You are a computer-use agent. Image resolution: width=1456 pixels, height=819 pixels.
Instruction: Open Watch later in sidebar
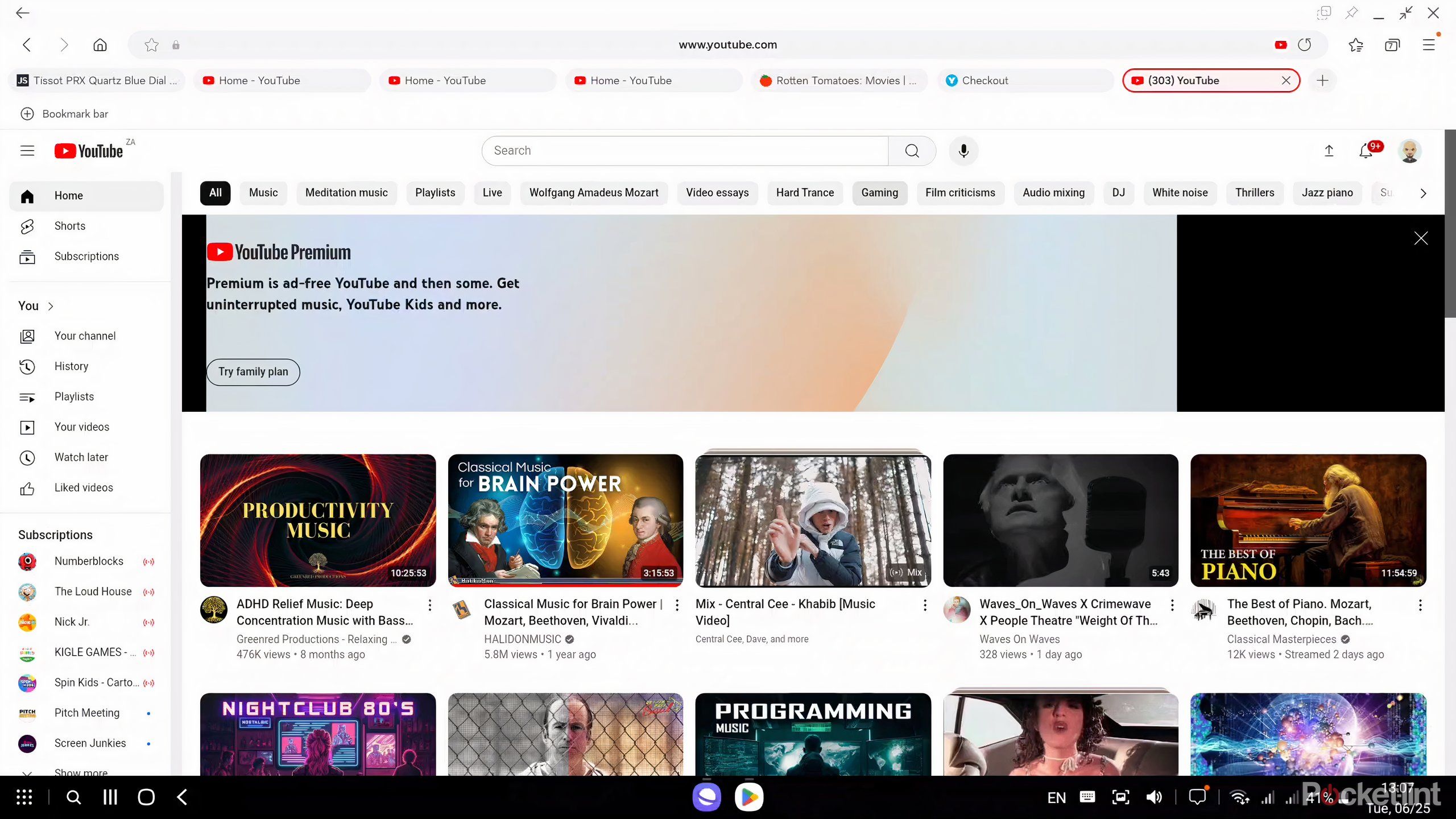tap(86, 458)
